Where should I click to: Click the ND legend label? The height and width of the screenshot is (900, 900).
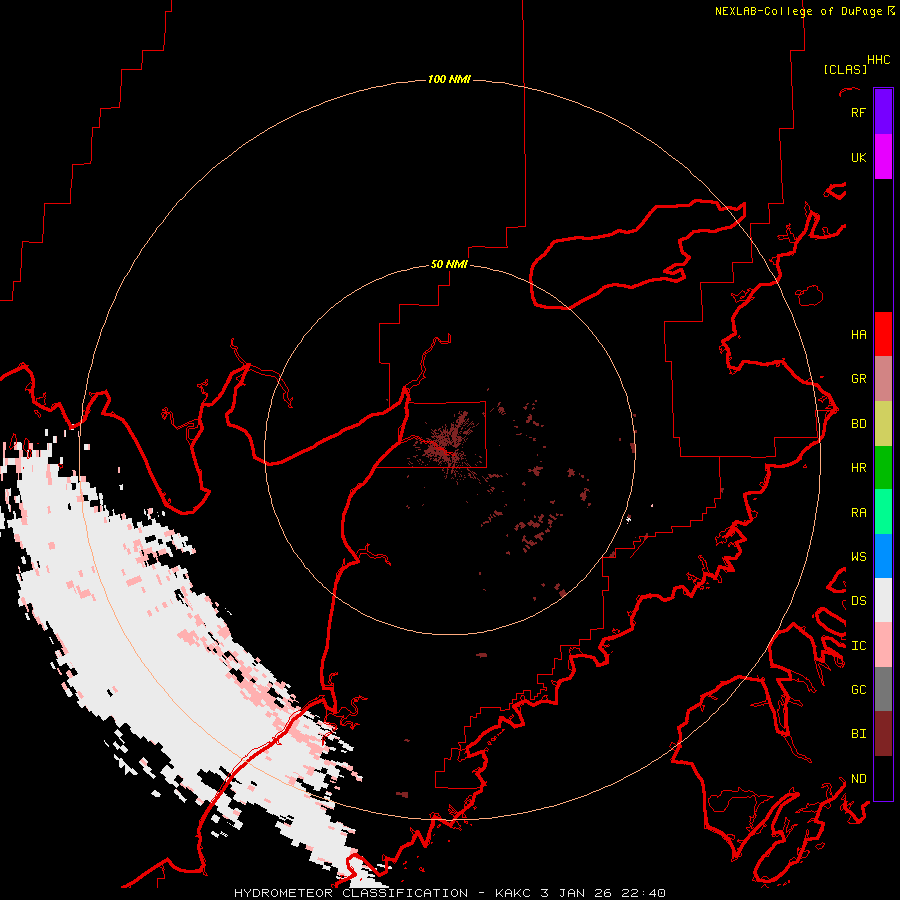pyautogui.click(x=858, y=779)
